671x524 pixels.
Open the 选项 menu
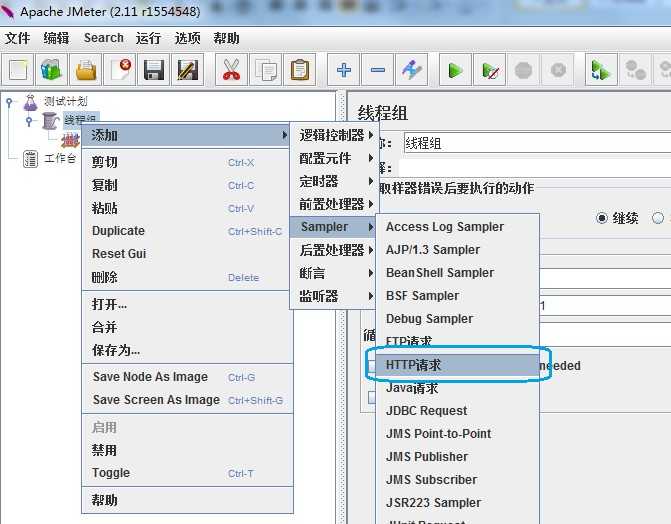[187, 38]
